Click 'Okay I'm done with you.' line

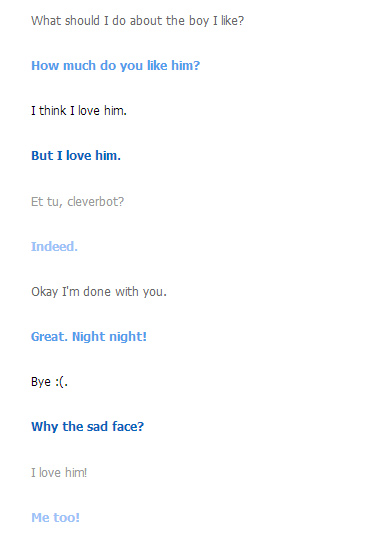(x=99, y=292)
